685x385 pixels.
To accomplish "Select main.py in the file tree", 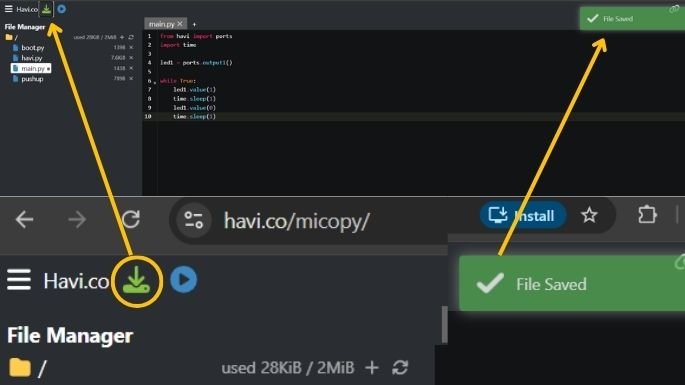I will [x=31, y=69].
